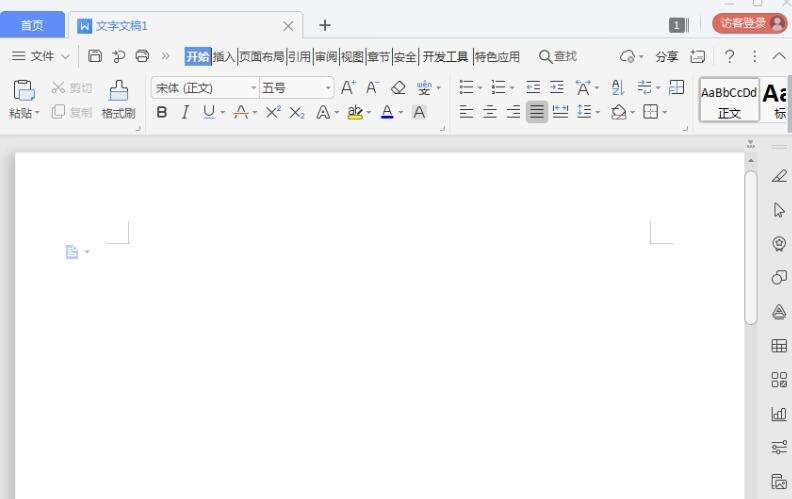Viewport: 792px width, 499px height.
Task: Click the Format Painter (格式刷) icon
Action: [119, 99]
